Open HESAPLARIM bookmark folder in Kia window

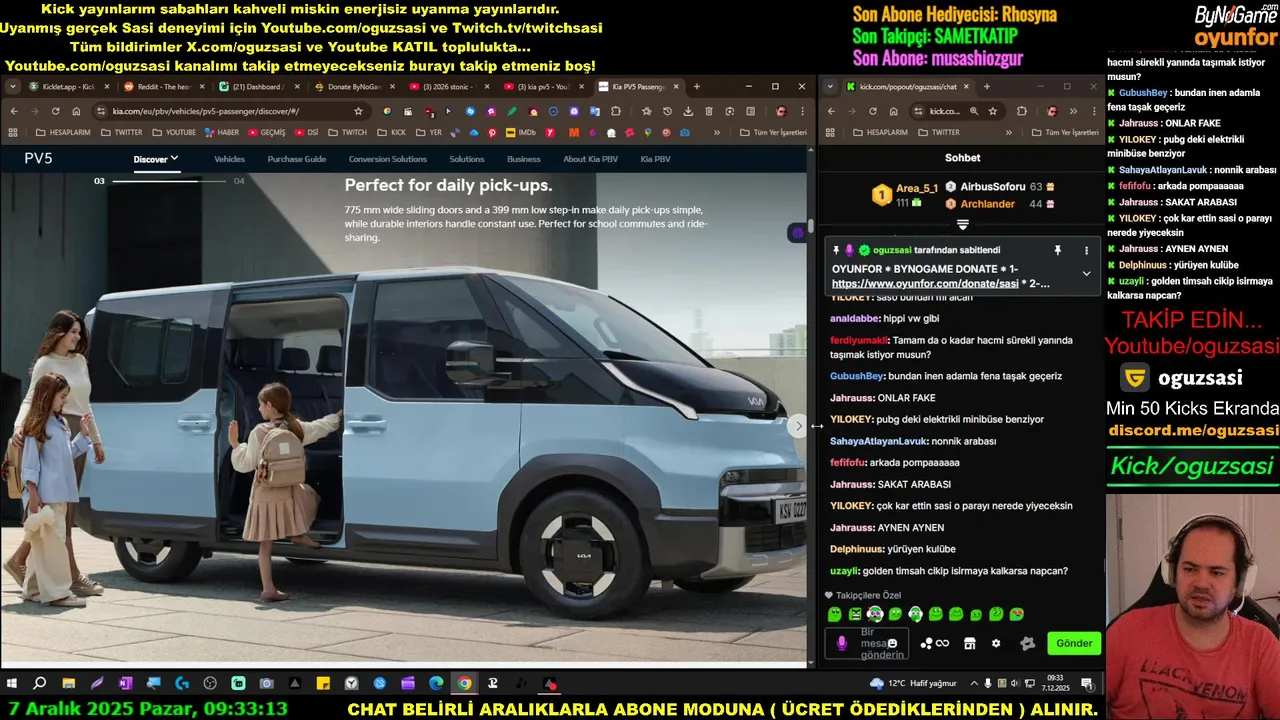[62, 132]
